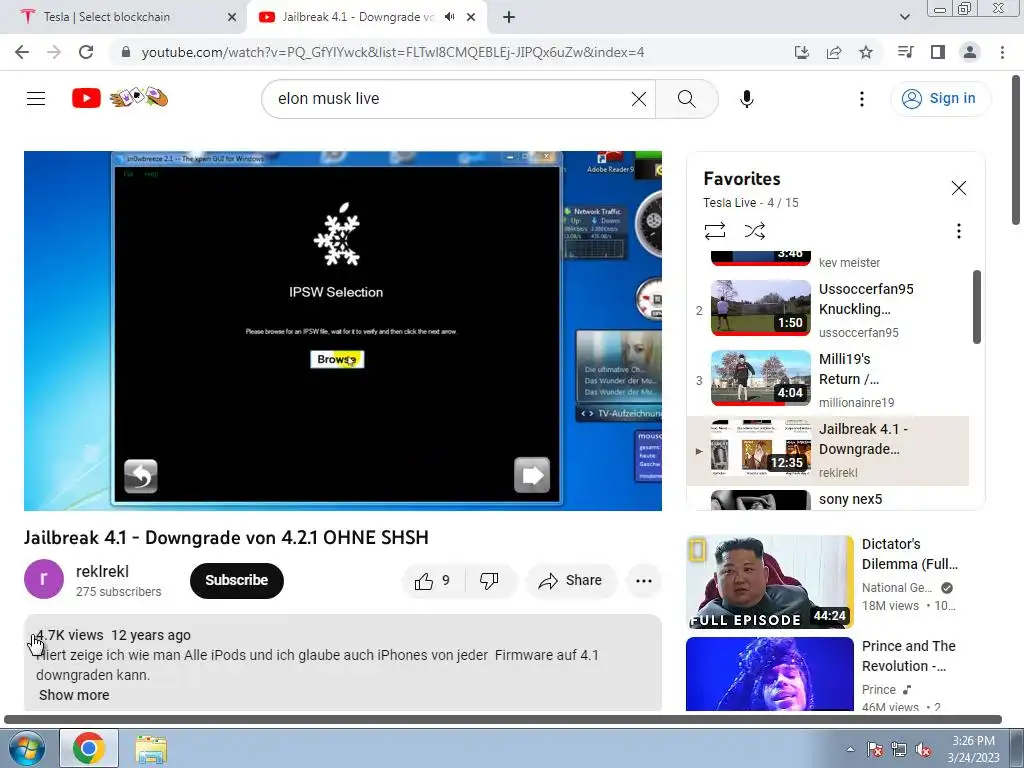Image resolution: width=1024 pixels, height=768 pixels.
Task: Click the page vertical scrollbar
Action: pyautogui.click(x=1017, y=150)
